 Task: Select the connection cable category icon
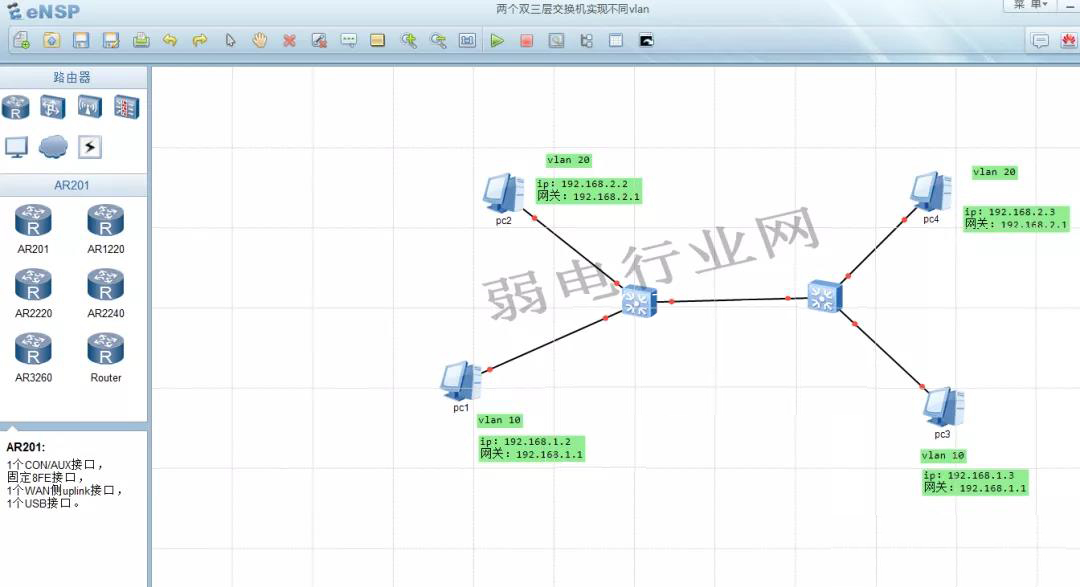(x=90, y=147)
